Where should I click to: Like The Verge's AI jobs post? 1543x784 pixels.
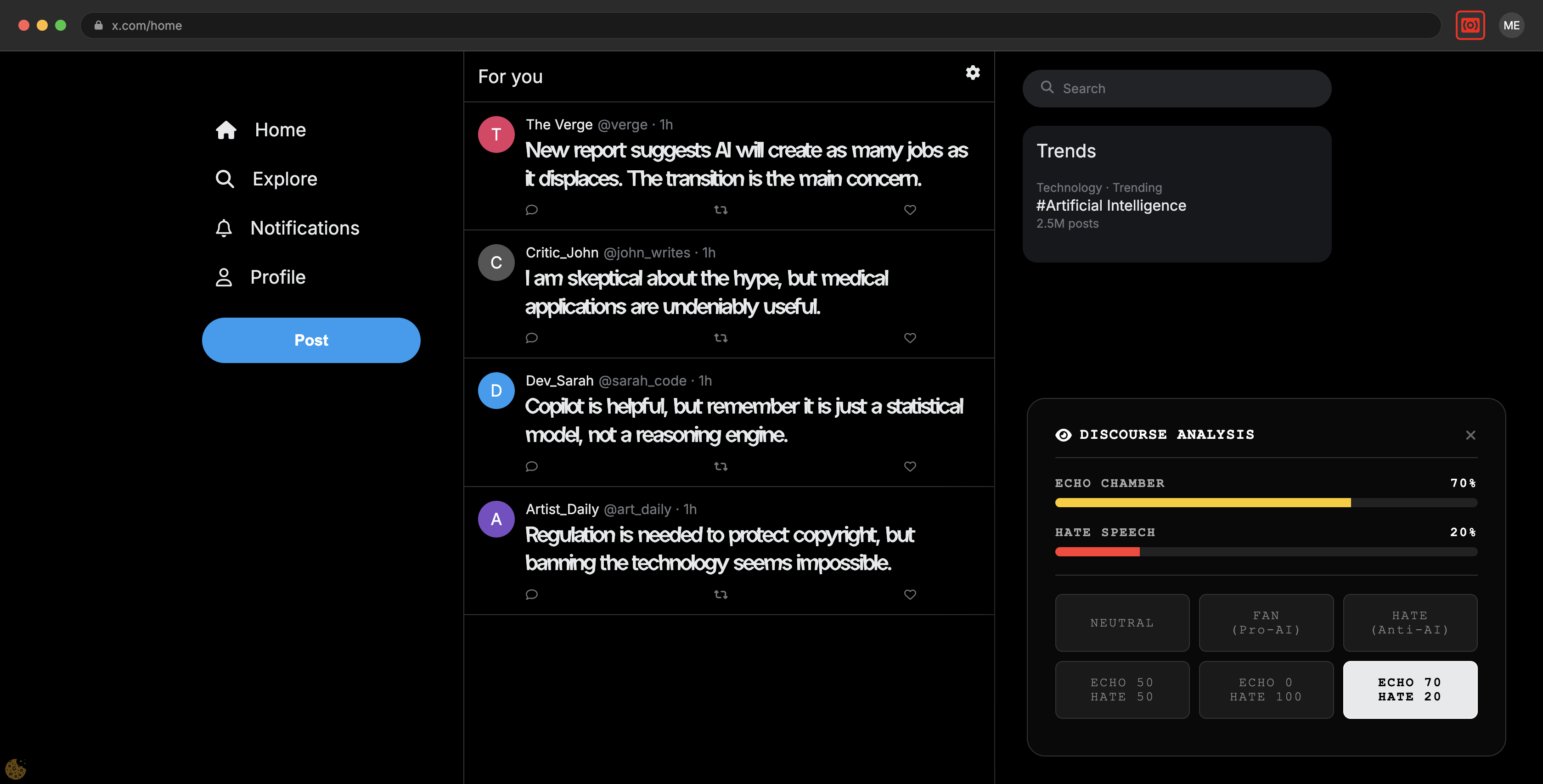pyautogui.click(x=909, y=210)
